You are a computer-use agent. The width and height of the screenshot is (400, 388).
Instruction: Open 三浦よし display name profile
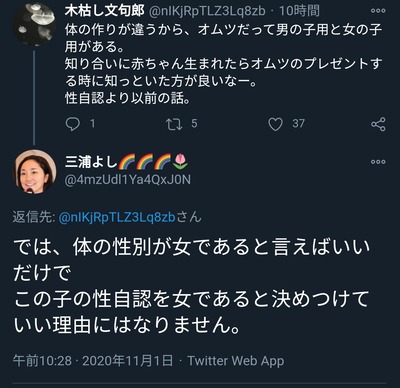[x=127, y=162]
